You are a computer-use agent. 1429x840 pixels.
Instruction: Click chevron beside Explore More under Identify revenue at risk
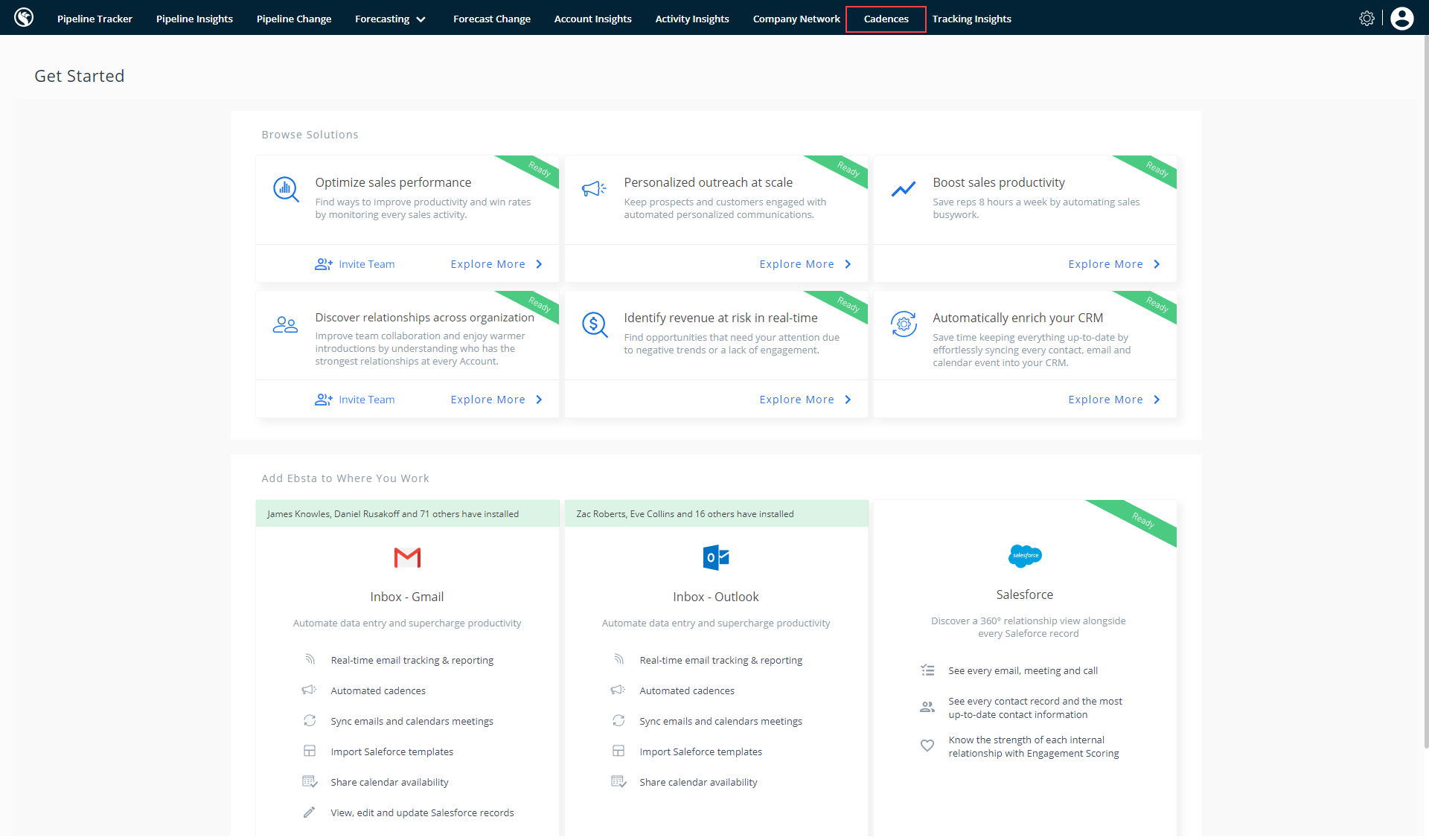(848, 400)
